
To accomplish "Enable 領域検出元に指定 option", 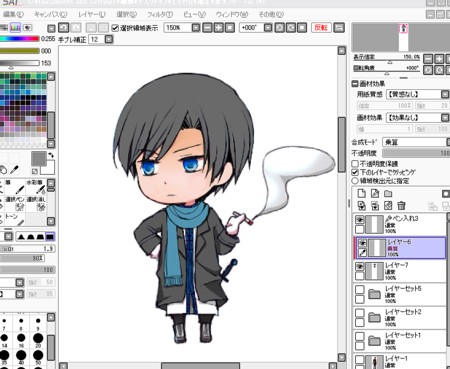I will (355, 181).
